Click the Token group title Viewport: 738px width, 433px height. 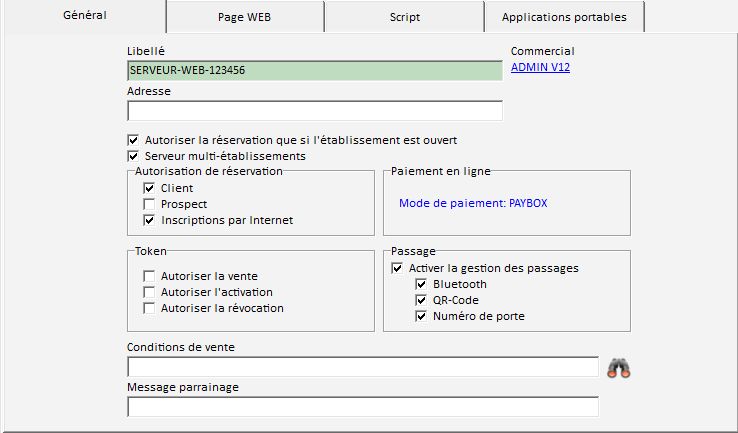tap(151, 251)
